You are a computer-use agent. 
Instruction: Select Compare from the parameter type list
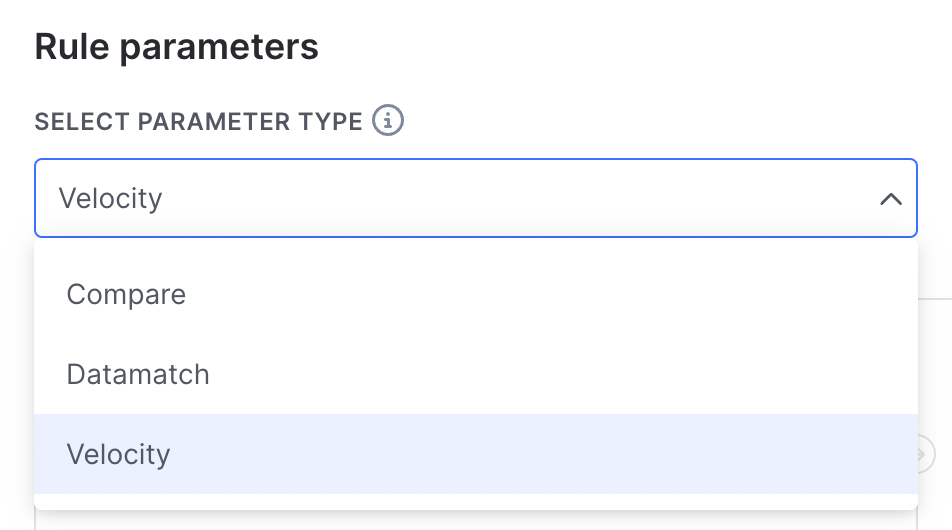[476, 294]
